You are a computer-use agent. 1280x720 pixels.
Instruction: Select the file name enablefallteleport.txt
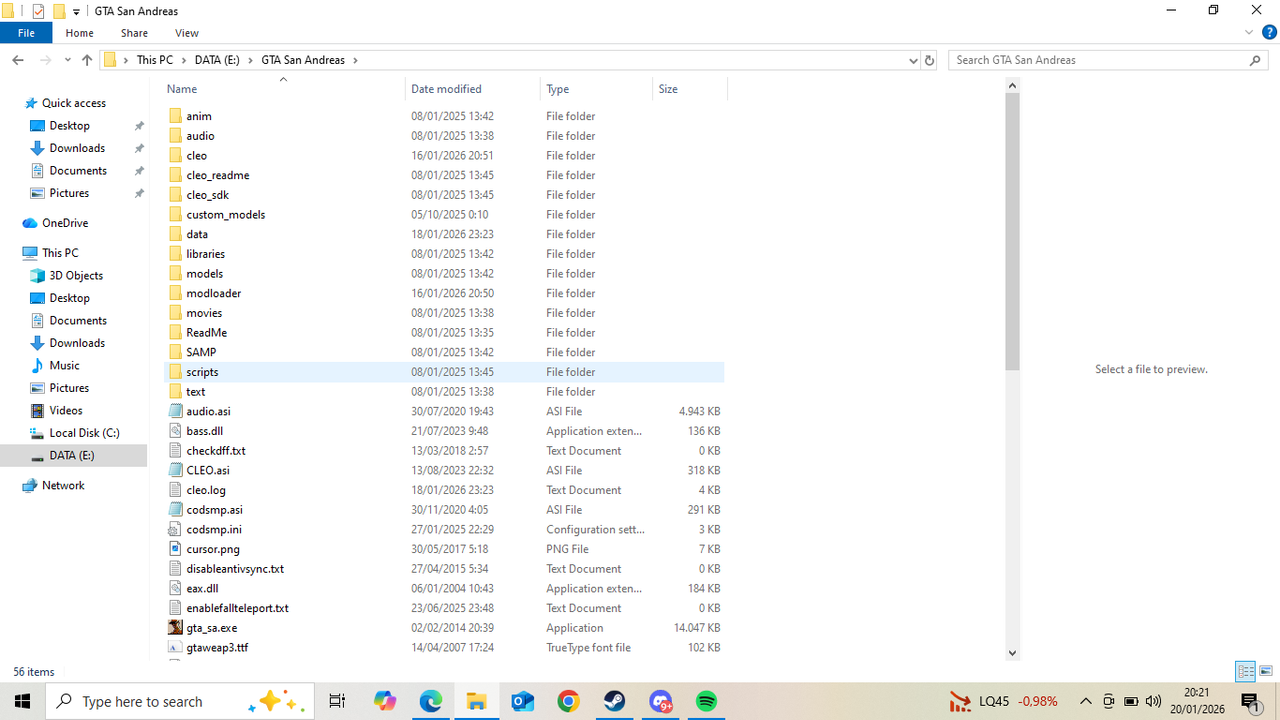[x=237, y=608]
